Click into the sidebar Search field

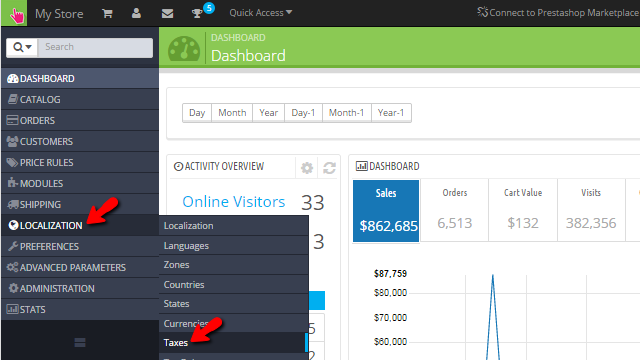[95, 47]
